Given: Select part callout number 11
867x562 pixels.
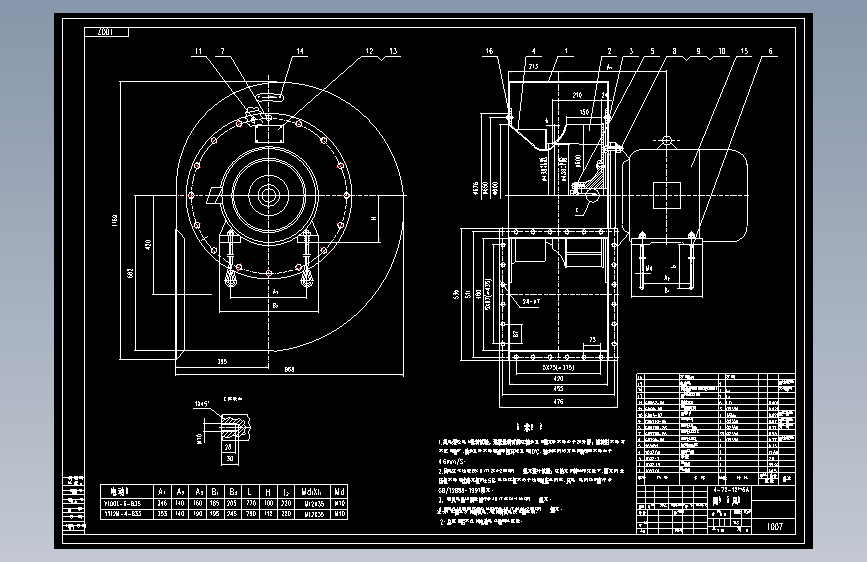Looking at the screenshot, I should (x=199, y=51).
